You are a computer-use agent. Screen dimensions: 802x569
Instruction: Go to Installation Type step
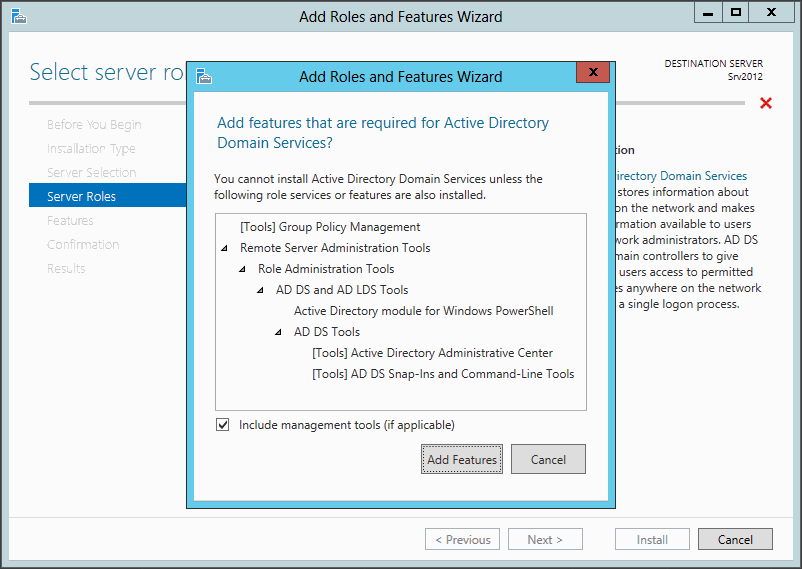91,148
